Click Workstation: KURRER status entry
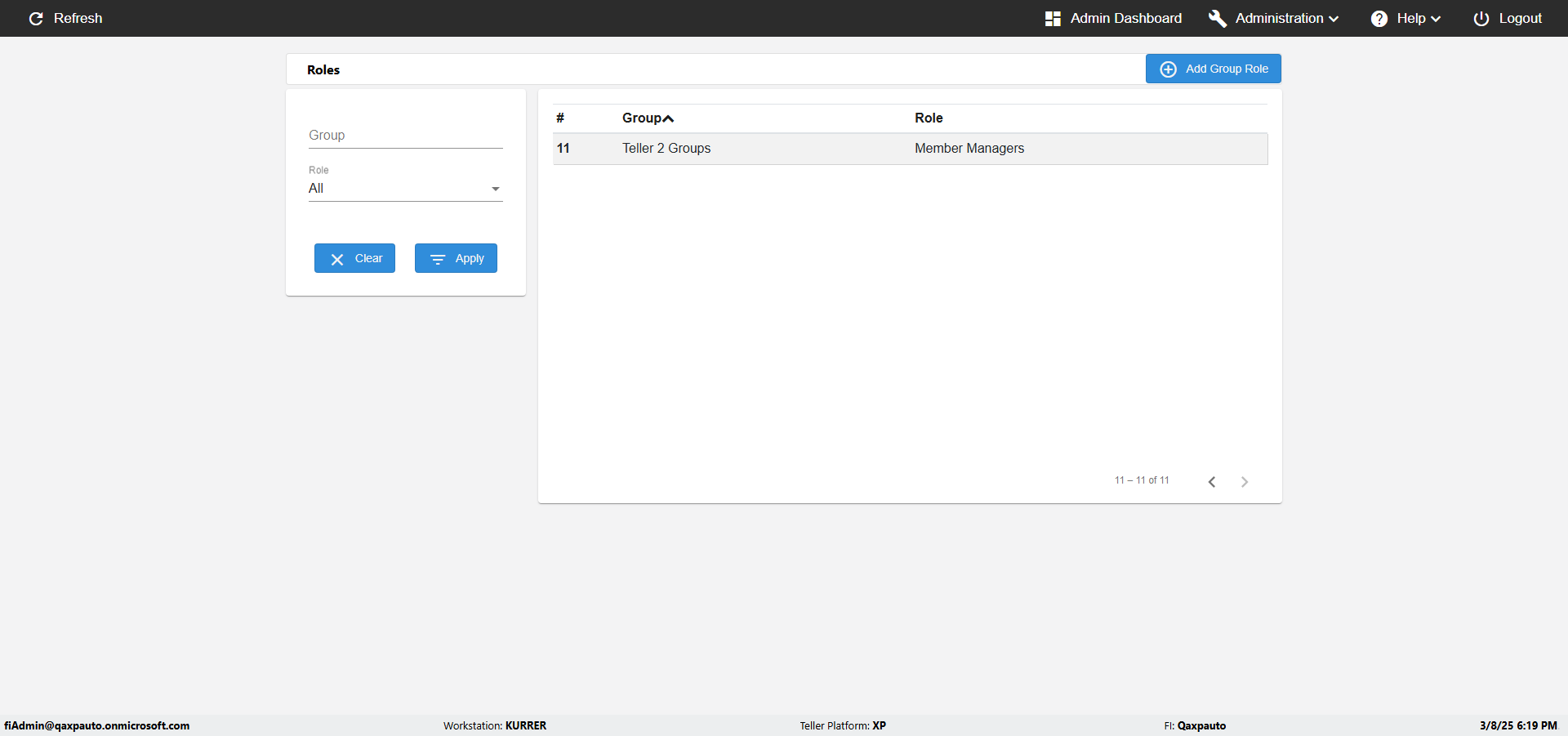The width and height of the screenshot is (1568, 736). [x=495, y=725]
